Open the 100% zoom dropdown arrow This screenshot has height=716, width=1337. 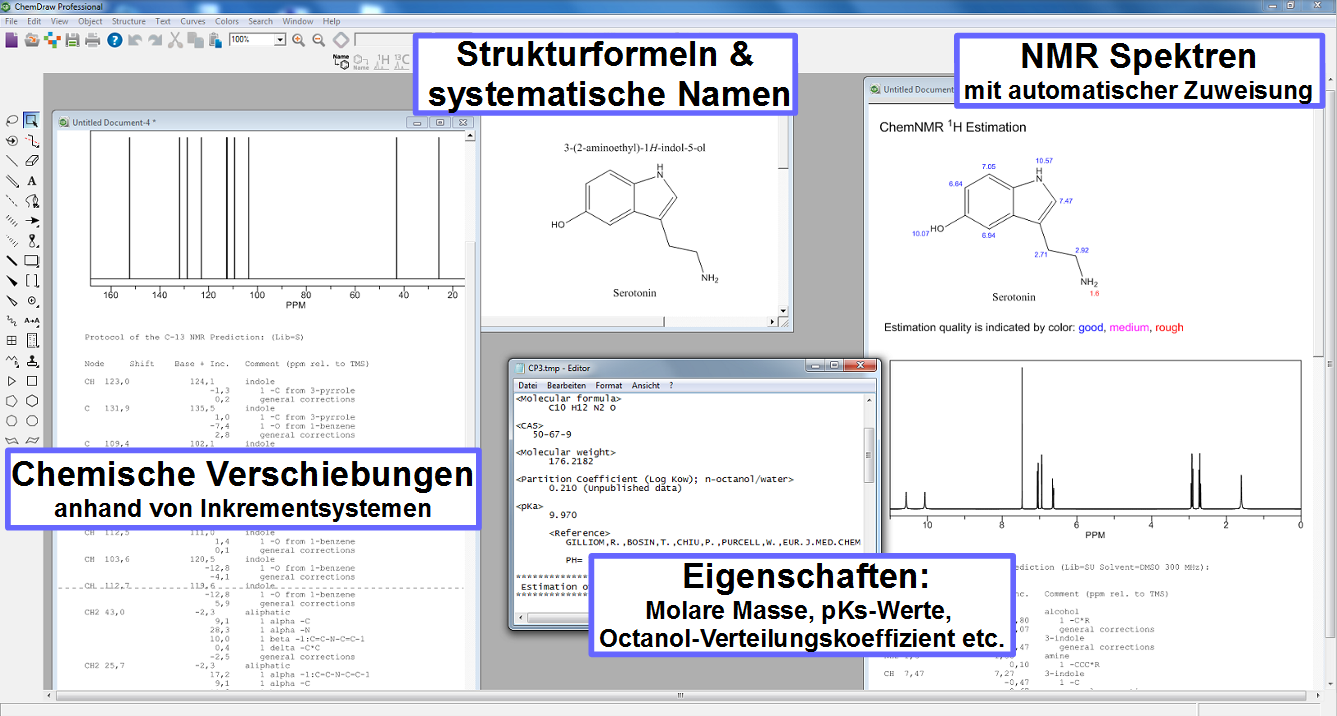(x=280, y=40)
